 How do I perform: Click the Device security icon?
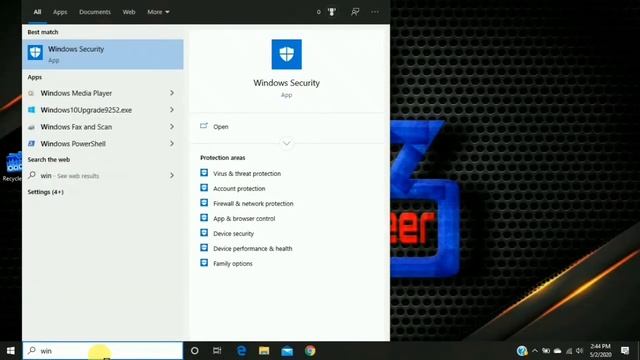pyautogui.click(x=204, y=233)
